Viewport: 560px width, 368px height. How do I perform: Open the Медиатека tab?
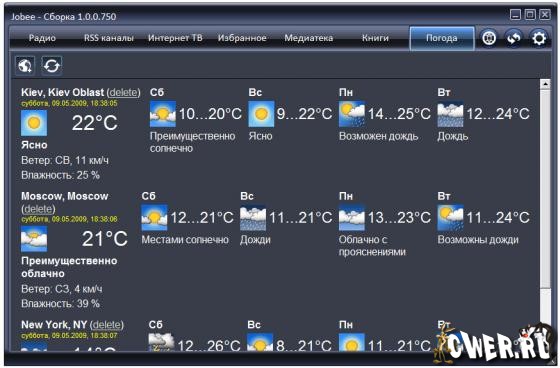pos(309,38)
